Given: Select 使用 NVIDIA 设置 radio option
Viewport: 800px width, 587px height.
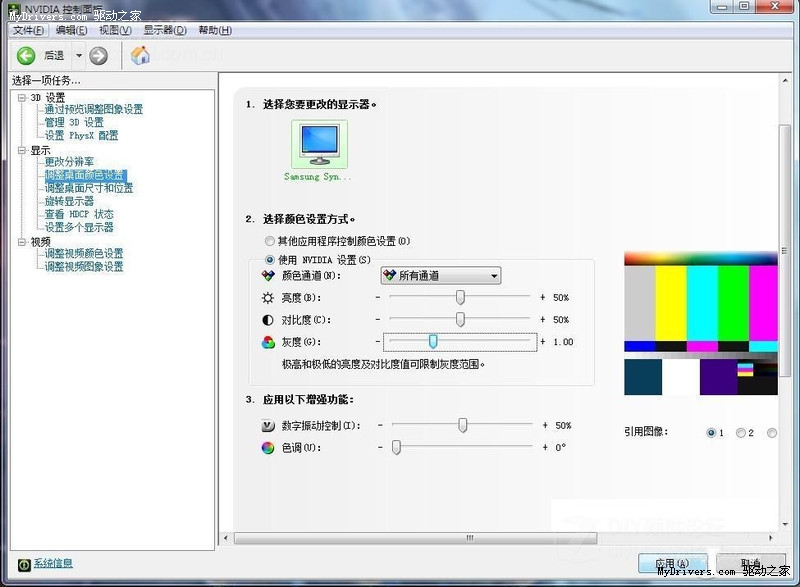Looking at the screenshot, I should coord(269,260).
